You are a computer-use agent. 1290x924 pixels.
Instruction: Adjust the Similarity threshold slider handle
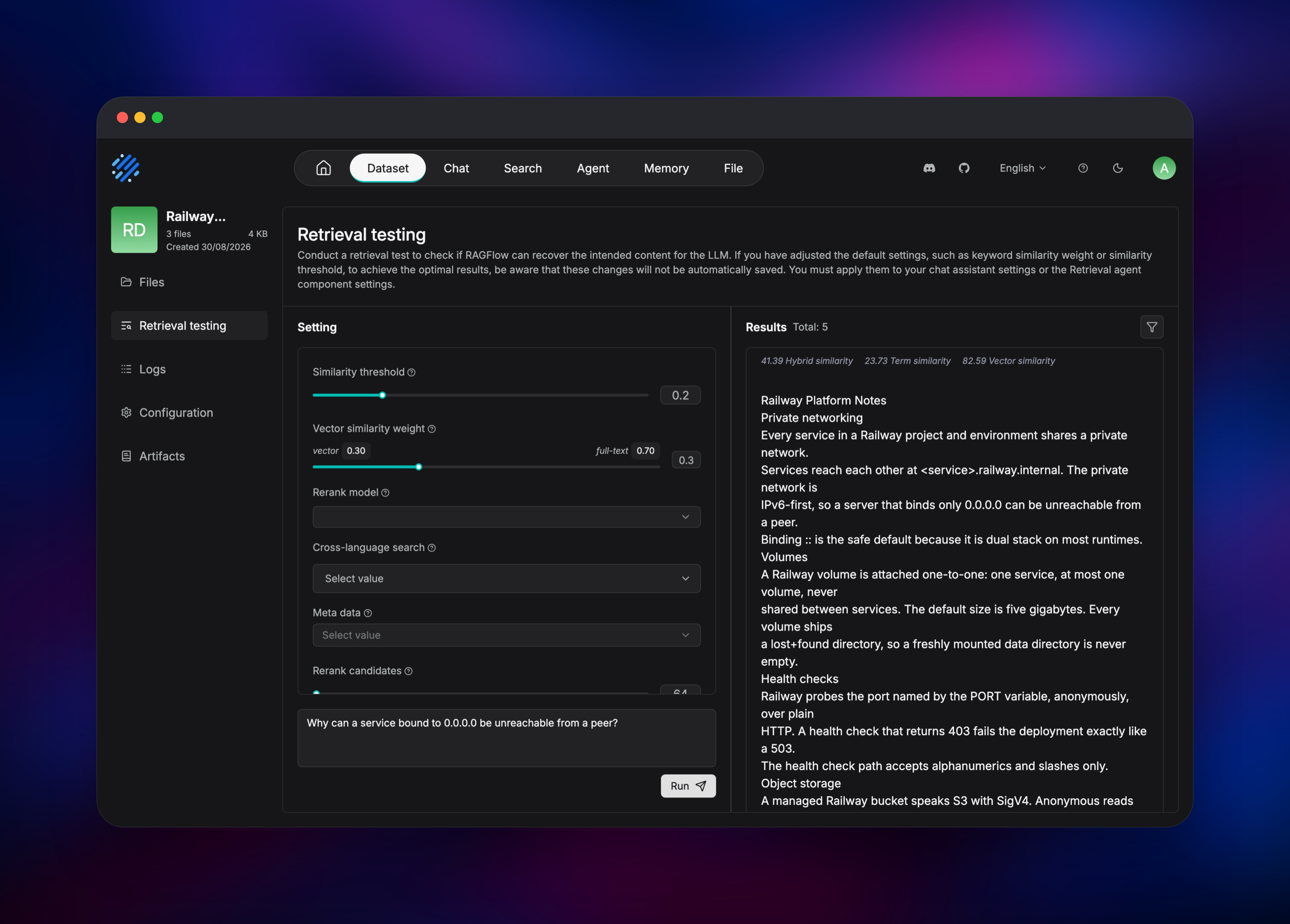click(382, 395)
